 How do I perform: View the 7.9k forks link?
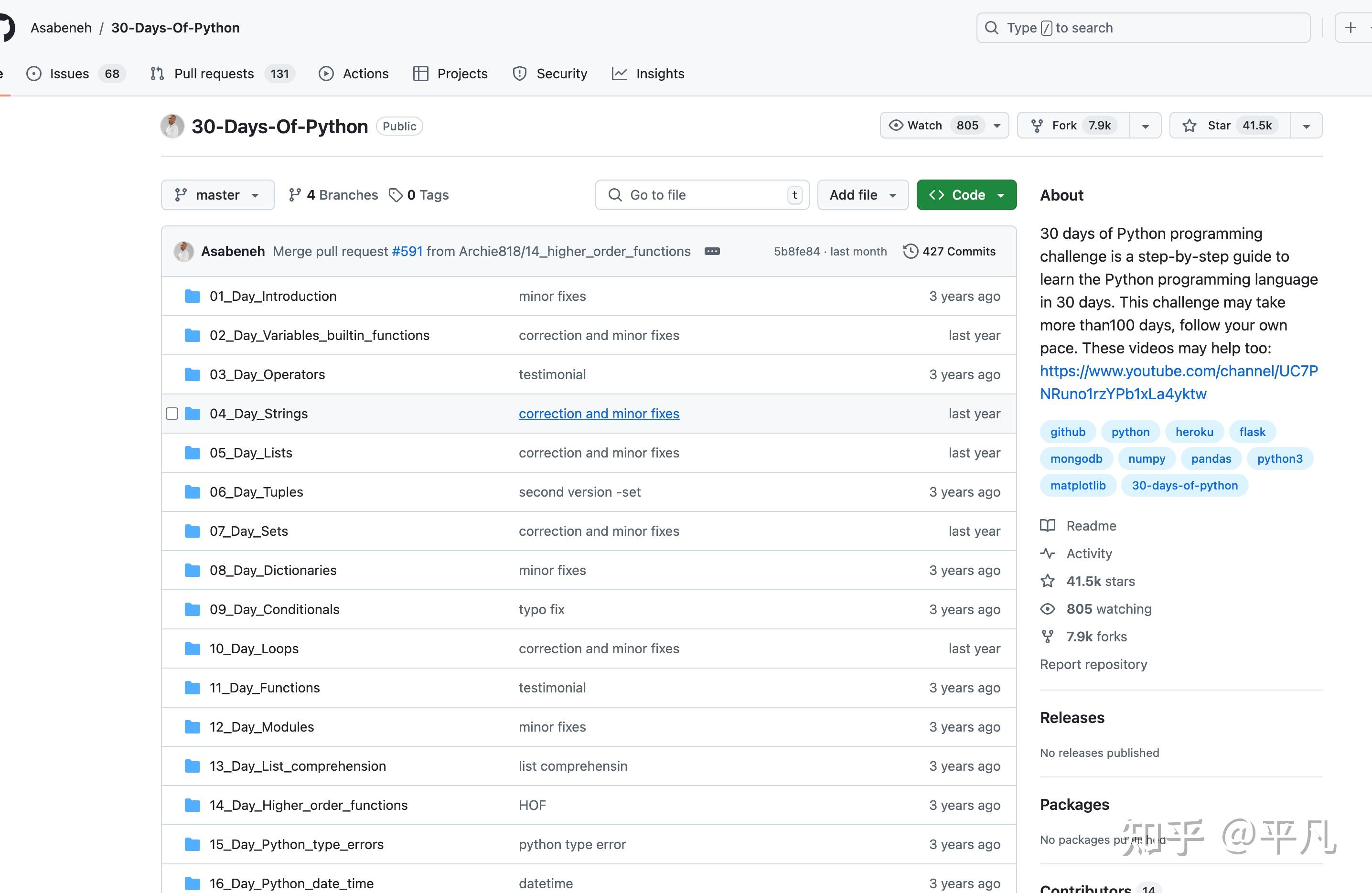1084,637
